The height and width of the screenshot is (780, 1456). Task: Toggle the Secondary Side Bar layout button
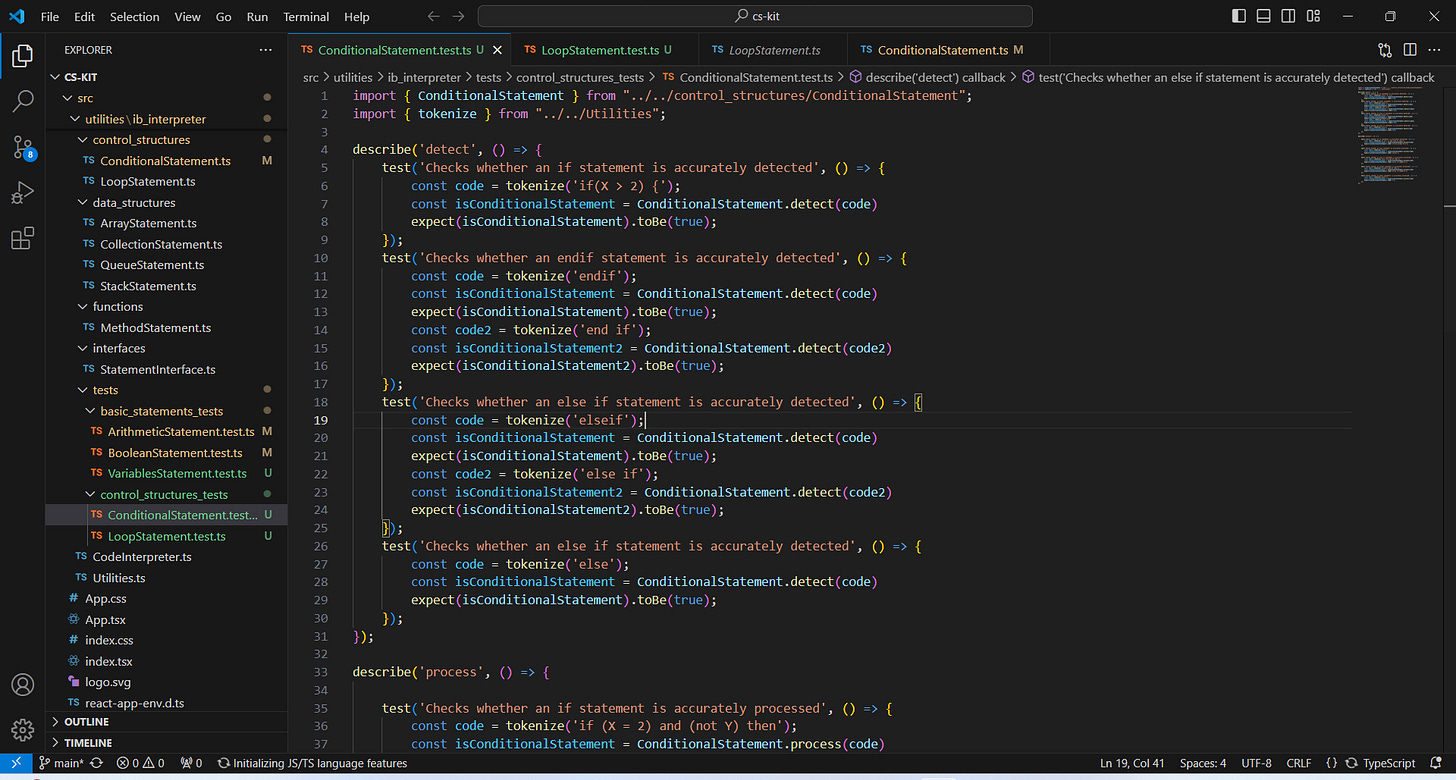point(1289,16)
